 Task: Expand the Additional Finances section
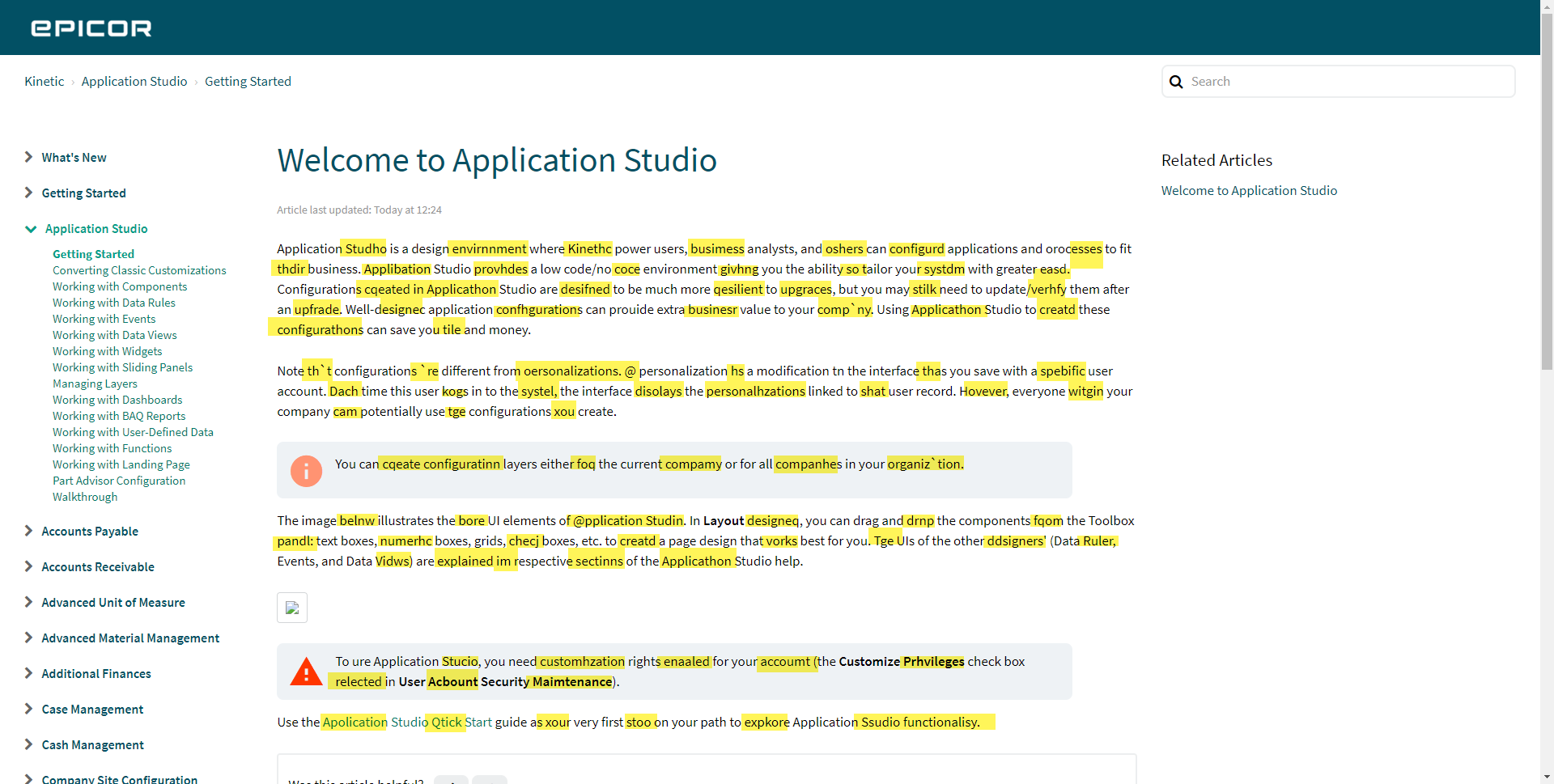pos(28,673)
